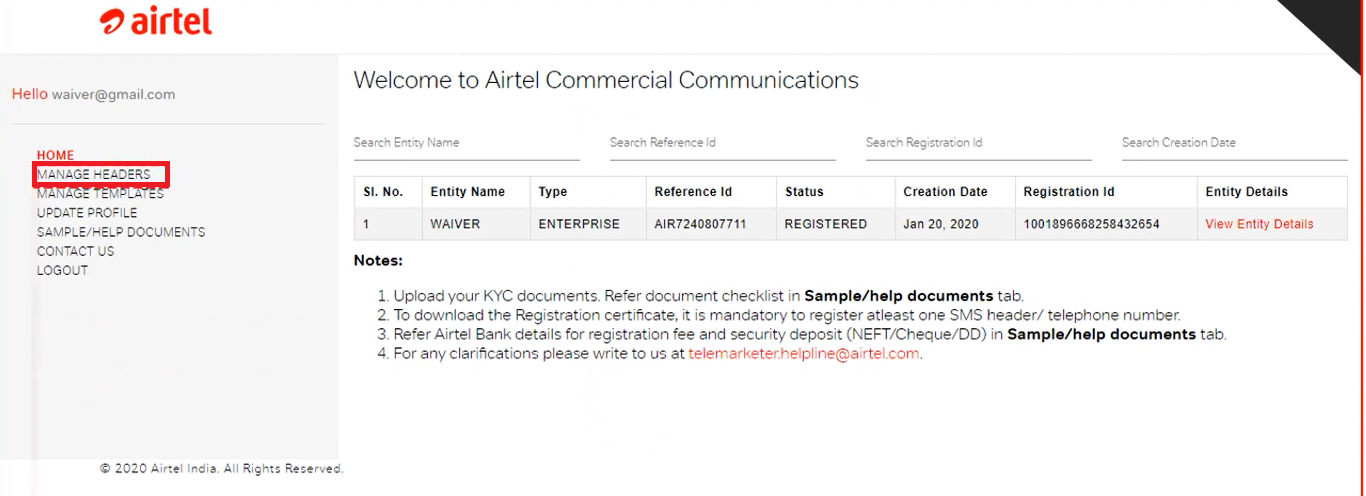The height and width of the screenshot is (496, 1366).
Task: Click the Search Reference Id field
Action: pos(722,143)
